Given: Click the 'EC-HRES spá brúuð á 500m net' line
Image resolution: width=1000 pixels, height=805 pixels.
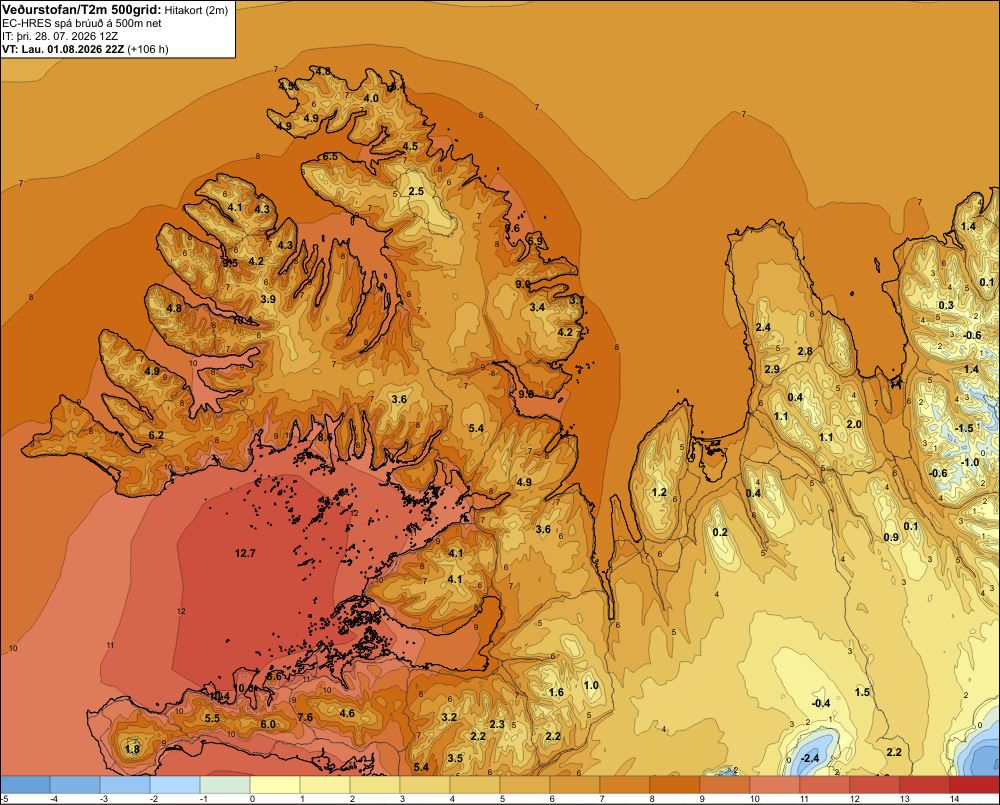Looking at the screenshot, I should 82,24.
